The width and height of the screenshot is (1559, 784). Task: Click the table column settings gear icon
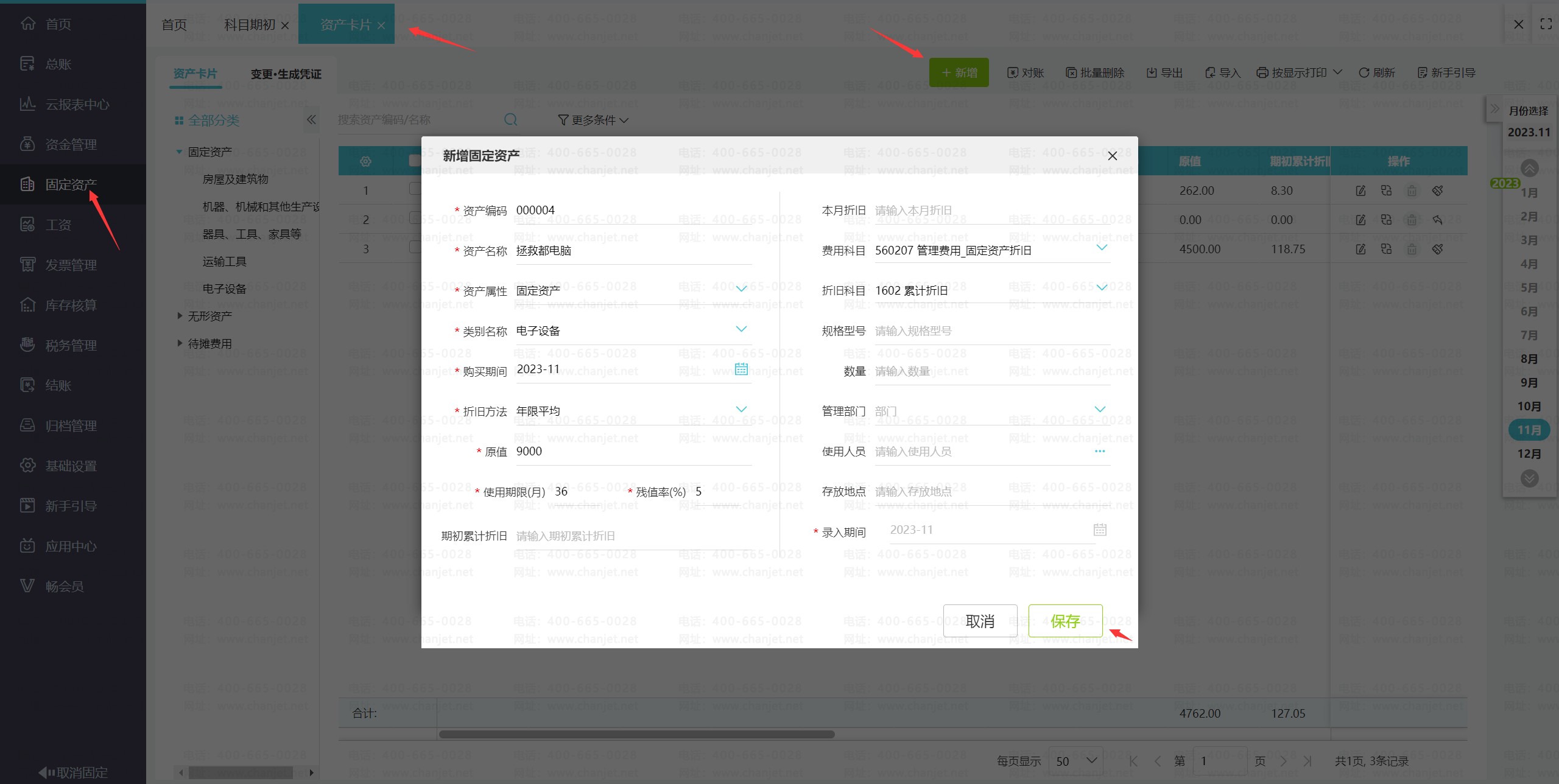pos(365,161)
